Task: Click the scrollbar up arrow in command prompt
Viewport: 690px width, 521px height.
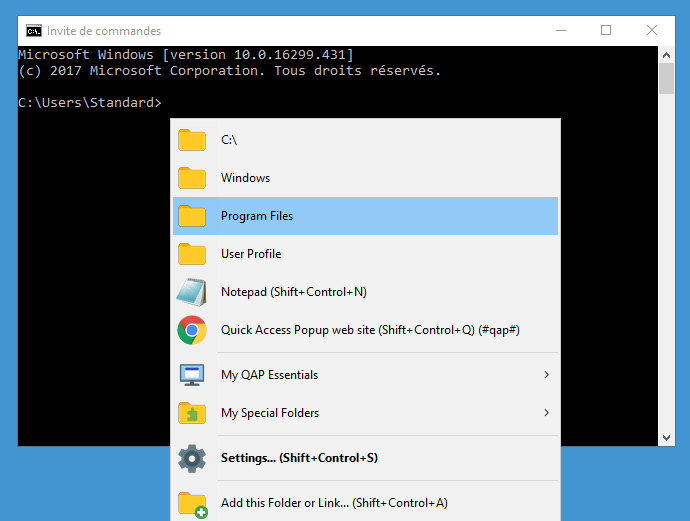Action: tap(666, 55)
